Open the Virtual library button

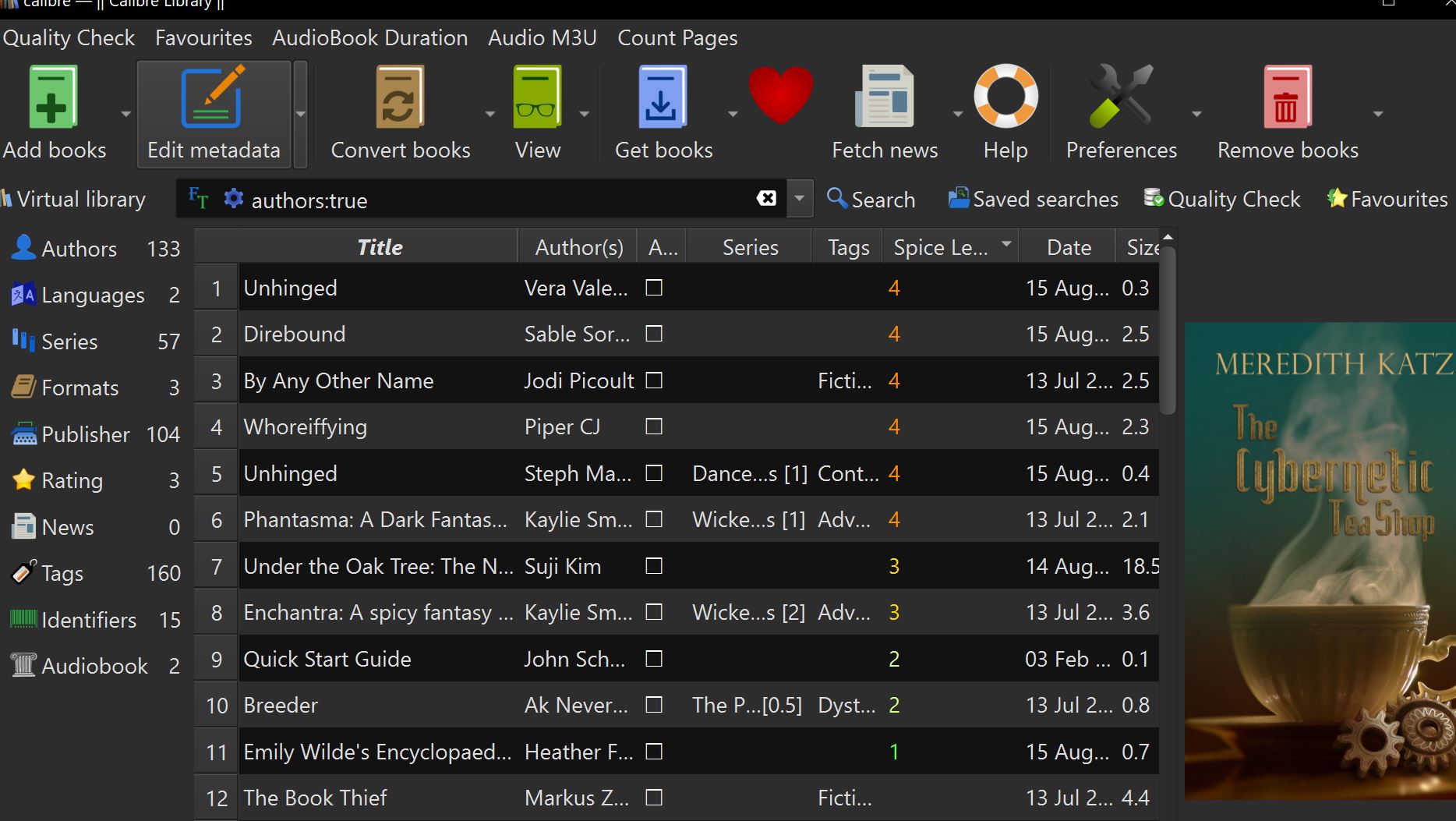(74, 200)
